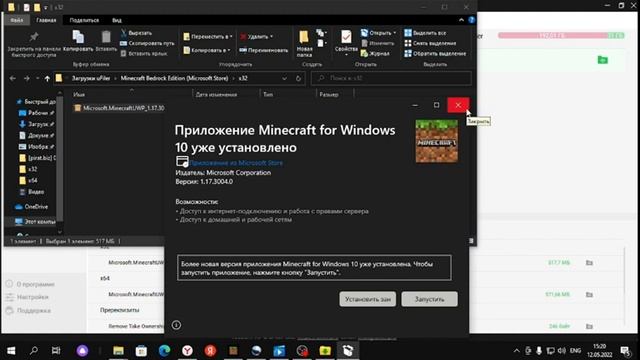Create a folder with Новая папка
Image resolution: width=640 pixels, height=360 pixels.
[304, 43]
